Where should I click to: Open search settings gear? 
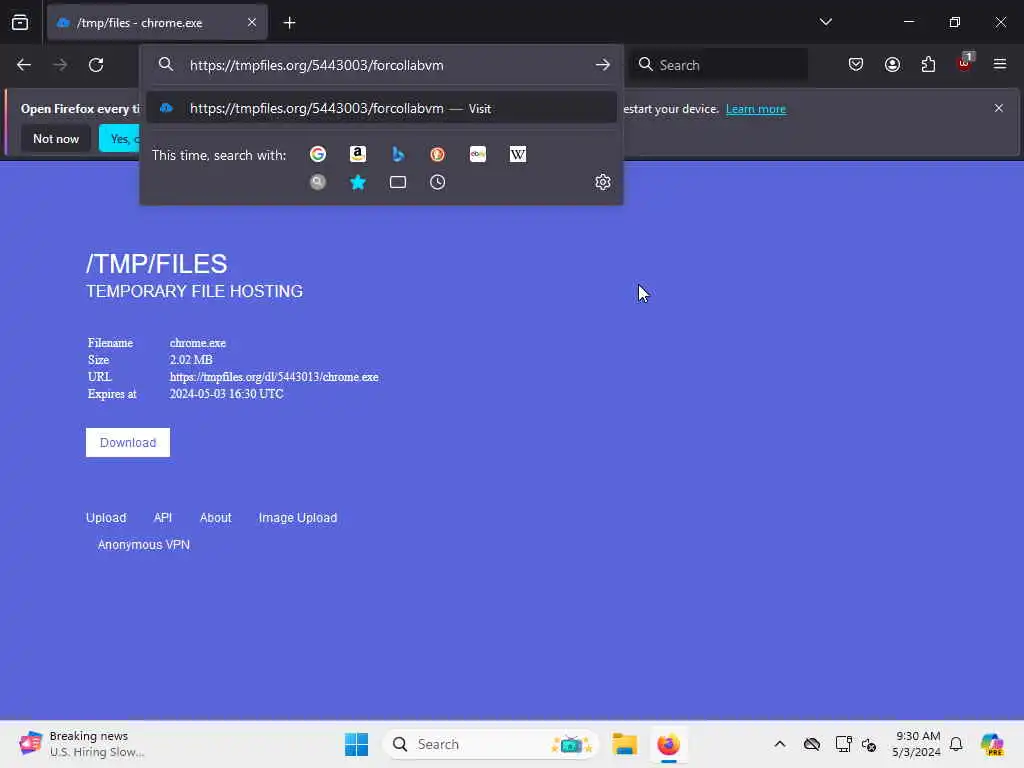tap(603, 182)
